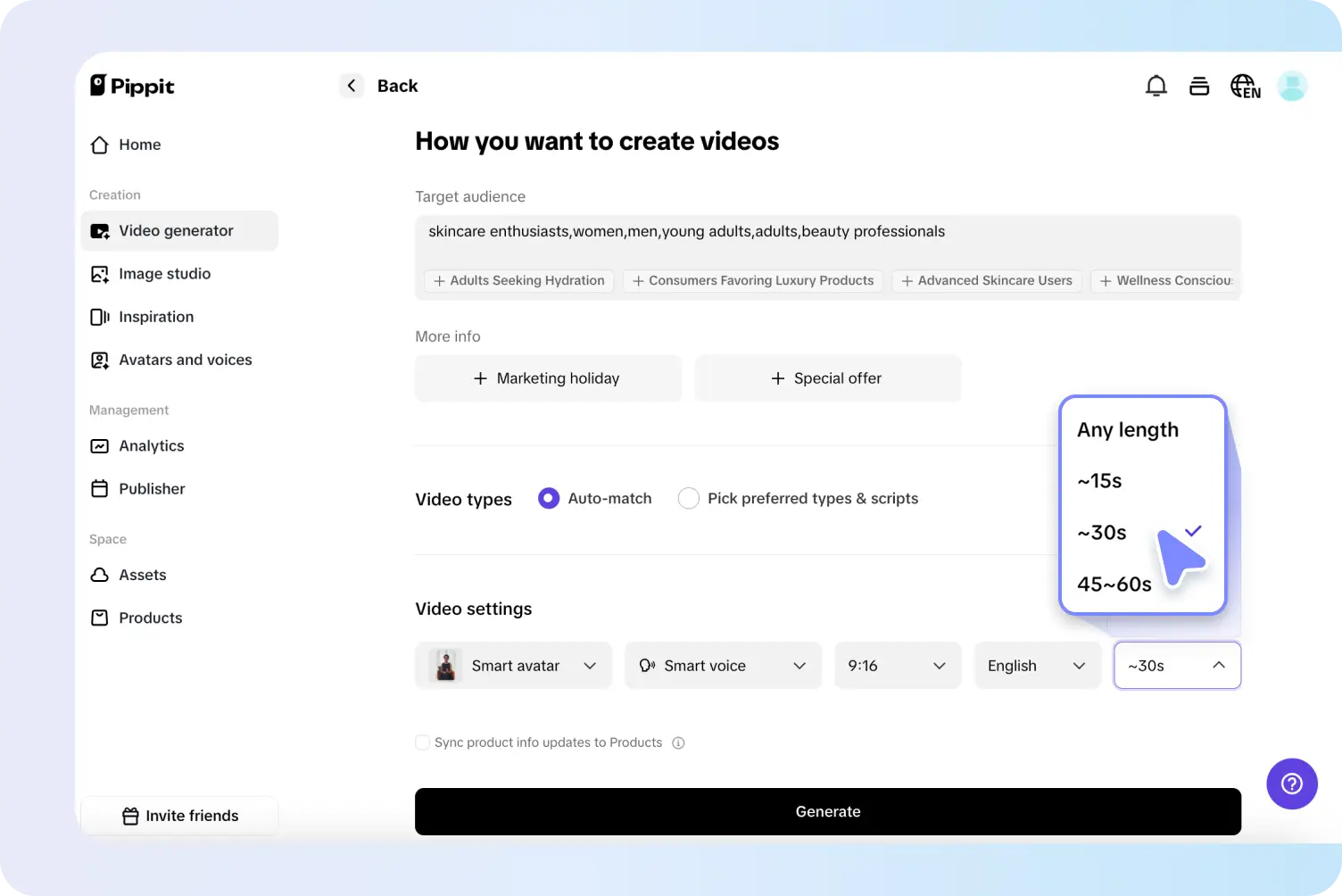Open language settings via the EN globe icon
The image size is (1342, 896).
pos(1246,86)
